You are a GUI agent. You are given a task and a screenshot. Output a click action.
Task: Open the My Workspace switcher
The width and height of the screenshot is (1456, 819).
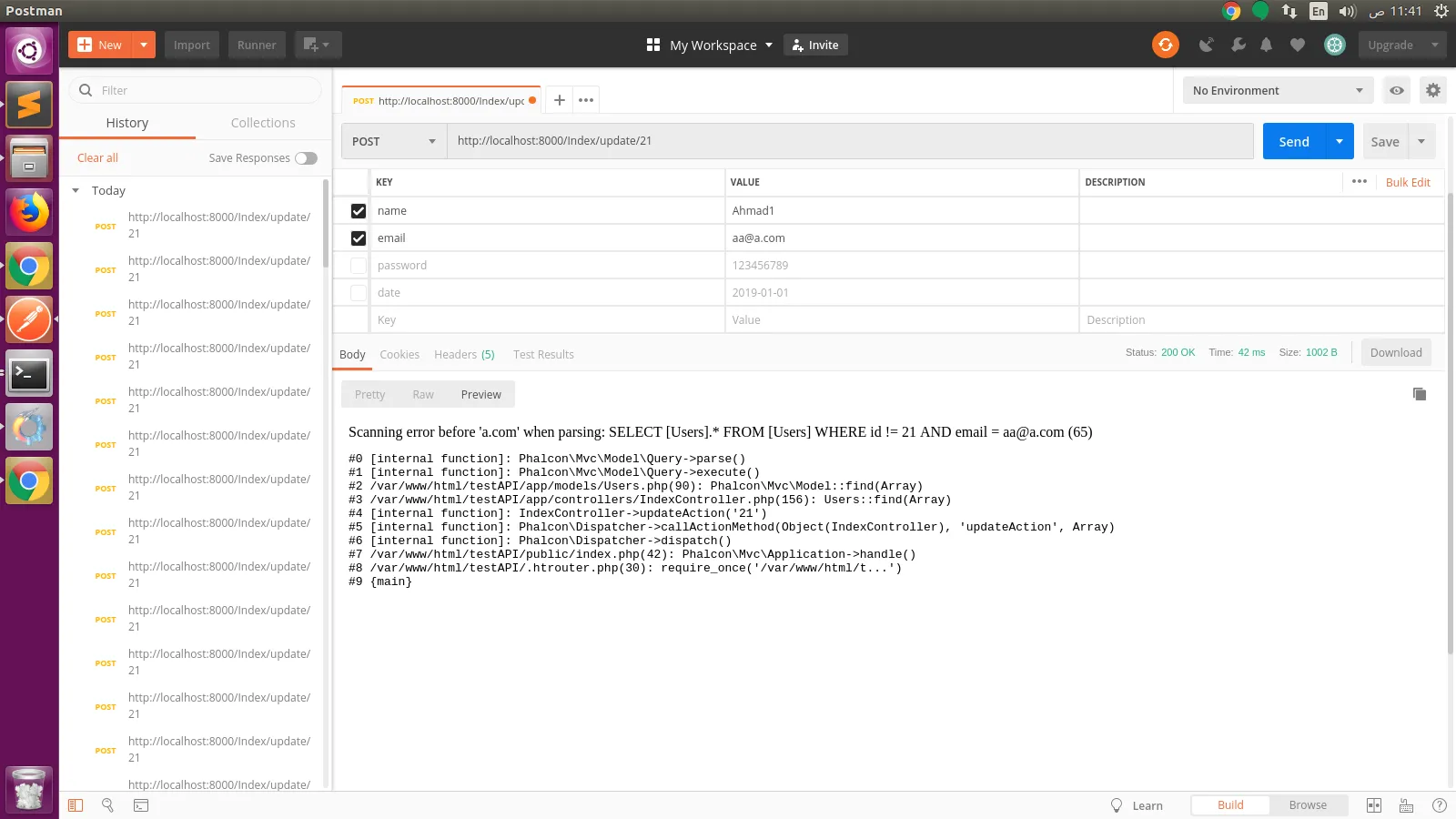click(x=710, y=45)
